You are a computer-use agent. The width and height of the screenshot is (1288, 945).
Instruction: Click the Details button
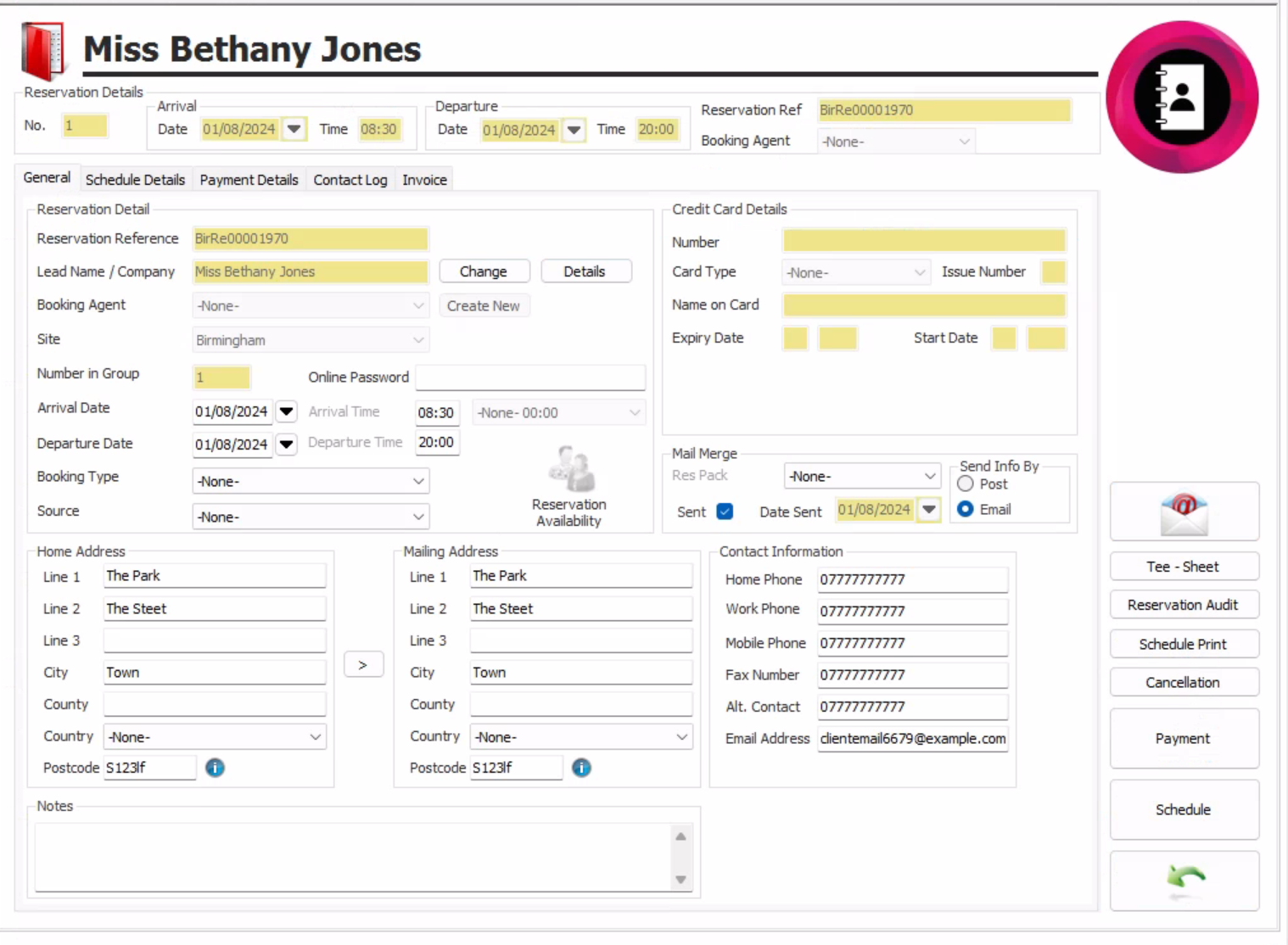585,271
